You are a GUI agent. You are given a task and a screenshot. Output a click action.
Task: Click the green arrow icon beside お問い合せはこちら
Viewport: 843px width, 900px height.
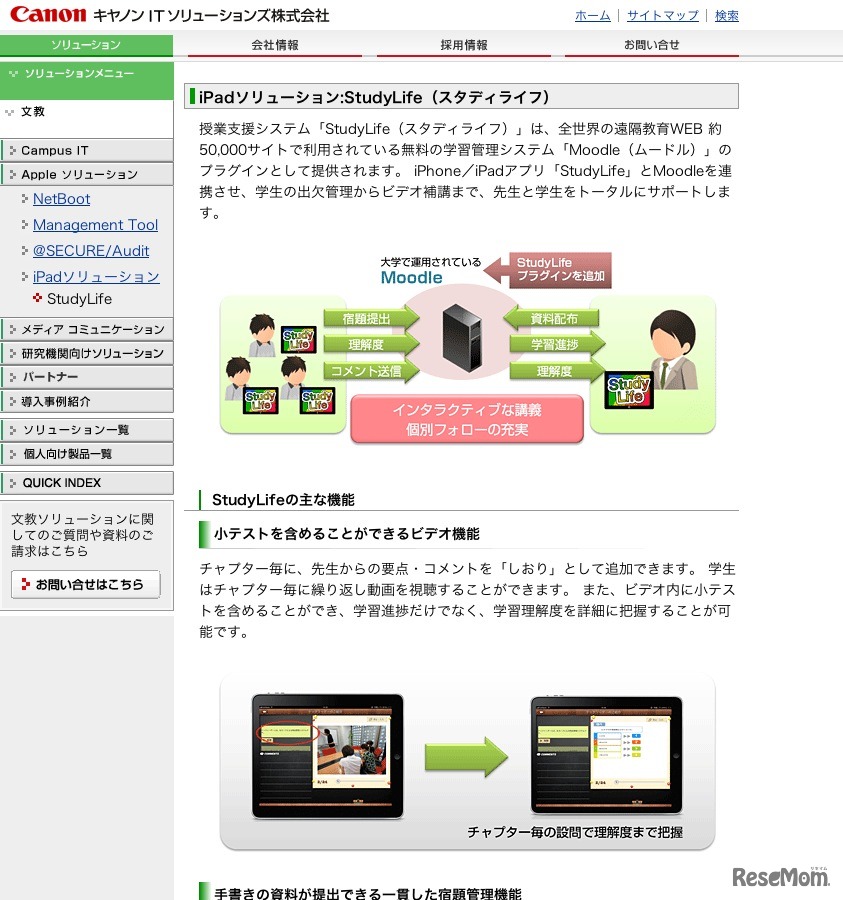pos(25,584)
